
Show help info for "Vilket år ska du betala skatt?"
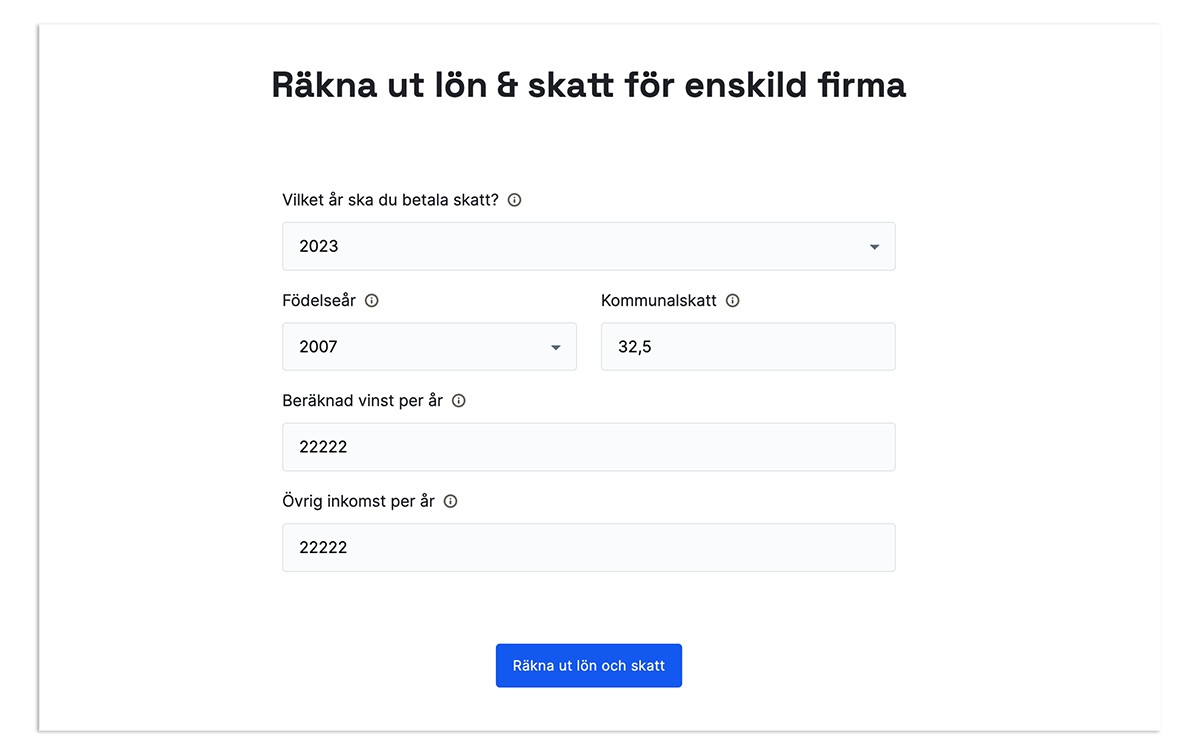click(513, 200)
